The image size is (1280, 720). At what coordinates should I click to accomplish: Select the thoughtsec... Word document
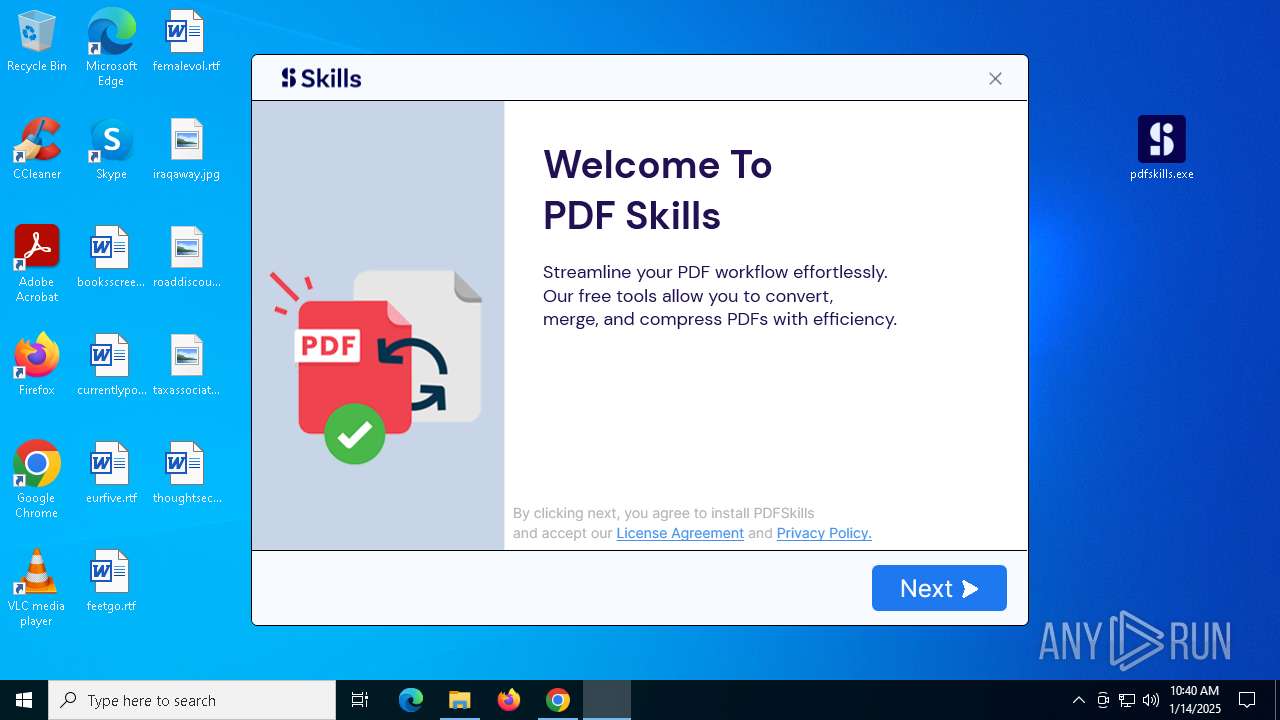point(186,473)
